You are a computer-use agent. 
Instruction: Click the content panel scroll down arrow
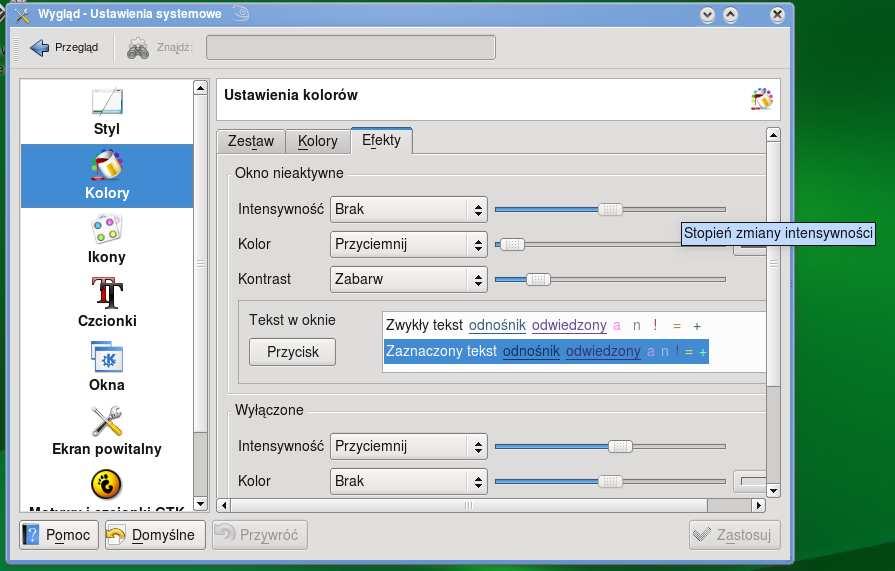click(x=773, y=490)
